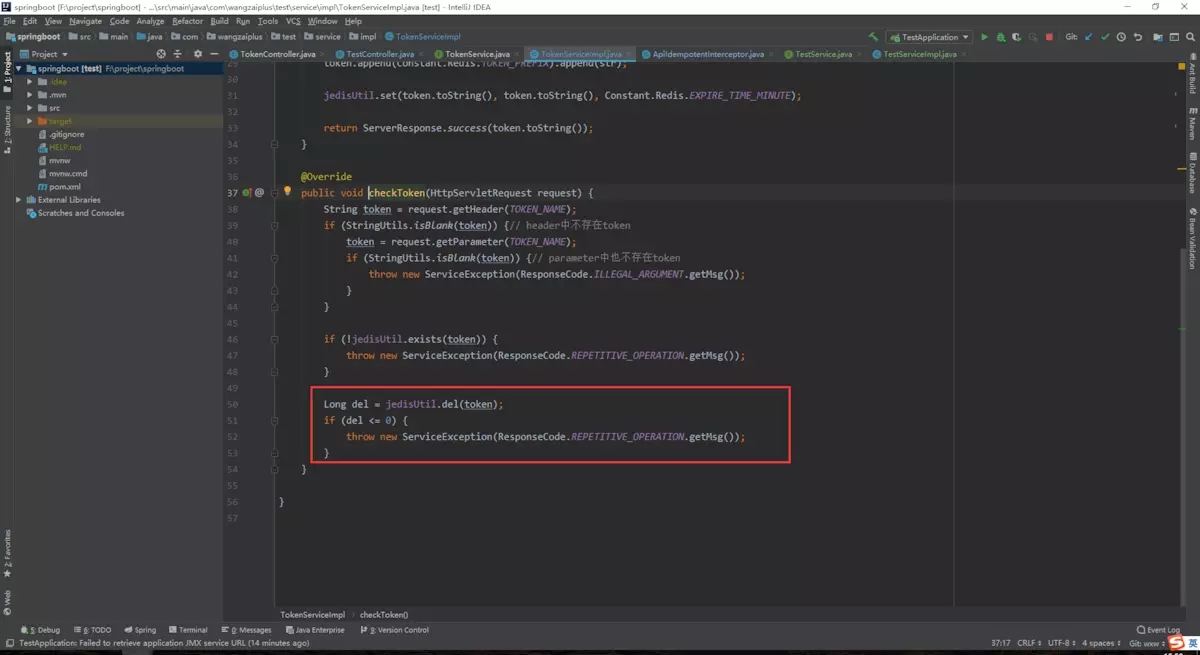Open the Messages tool window
1200x655 pixels.
click(246, 630)
